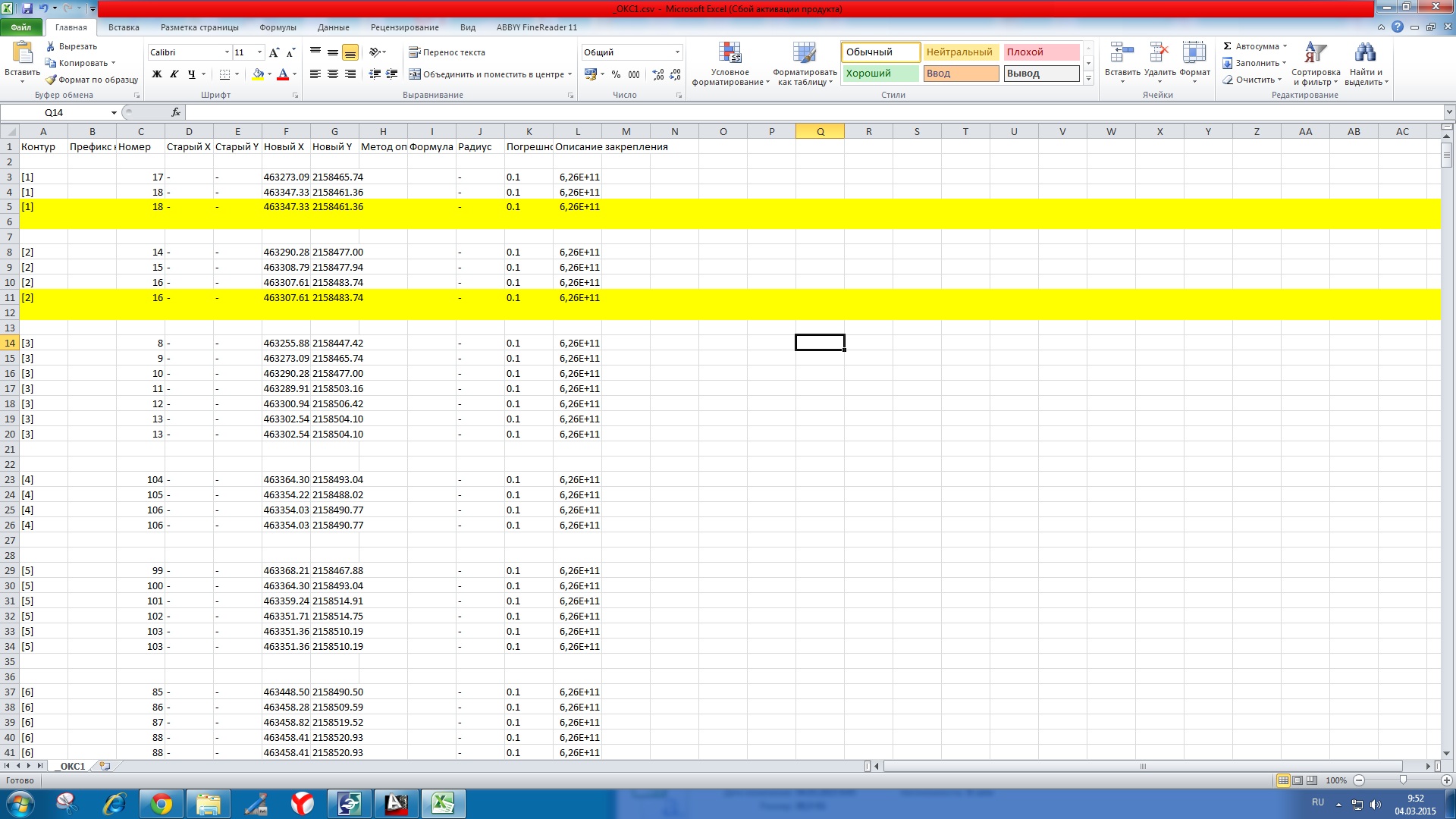Open the Name Box dropdown arrow

pos(114,112)
